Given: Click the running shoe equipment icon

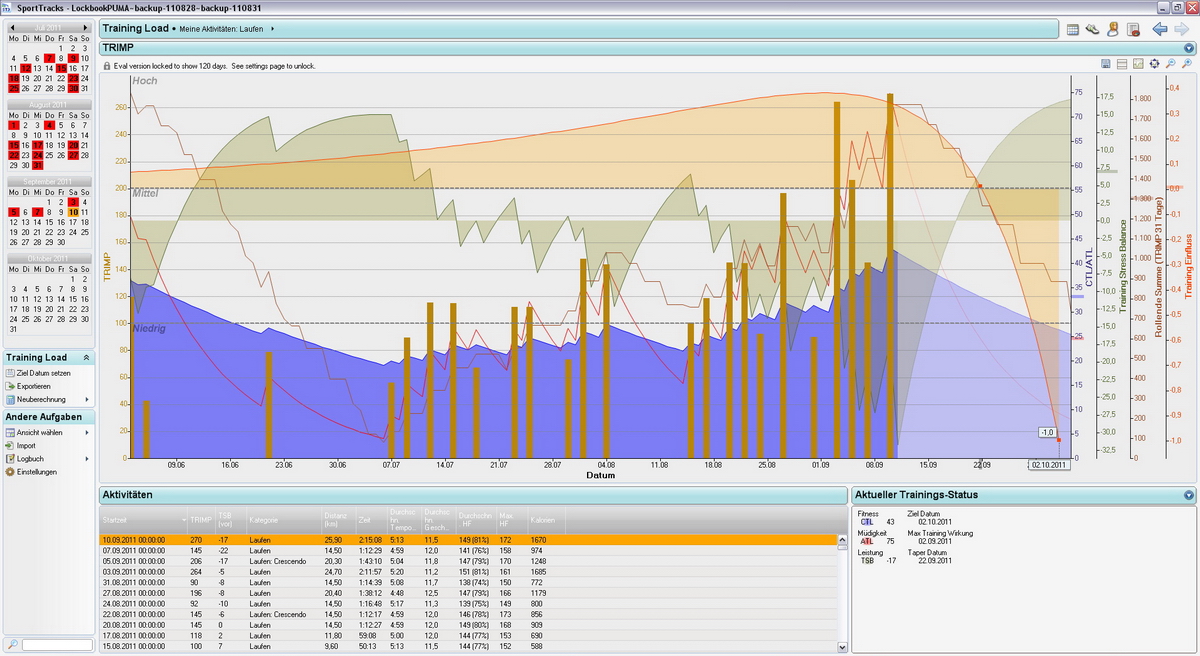Looking at the screenshot, I should click(1093, 29).
